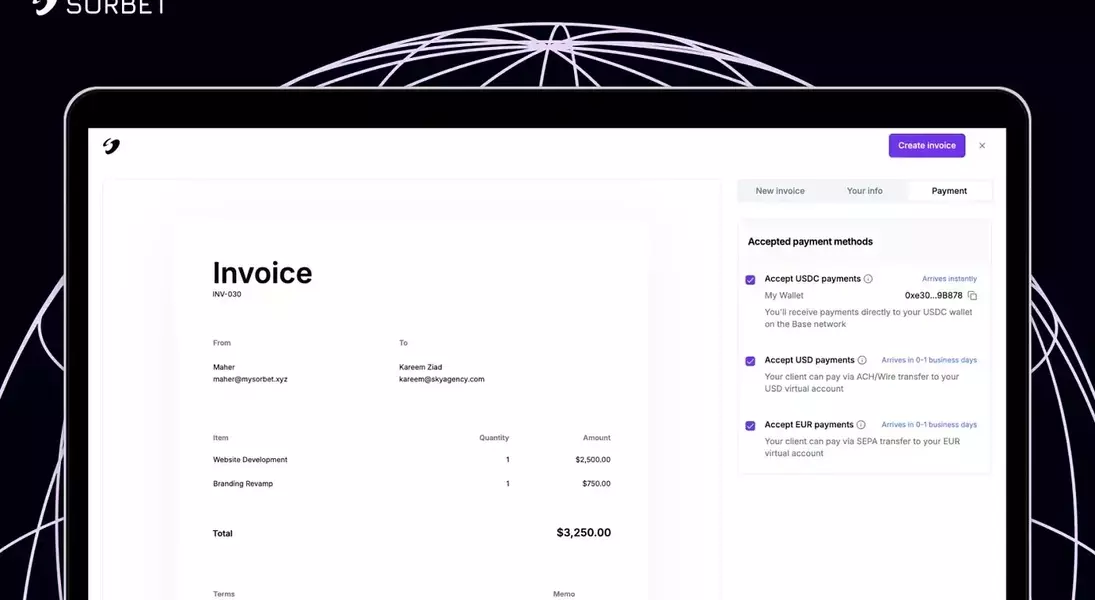
Task: Click the invoice number INV-030
Action: (227, 295)
